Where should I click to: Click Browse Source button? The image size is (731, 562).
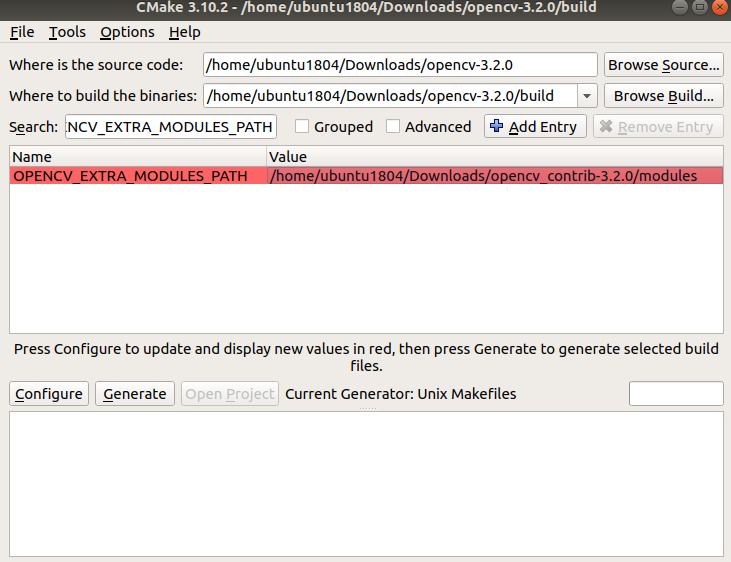663,65
